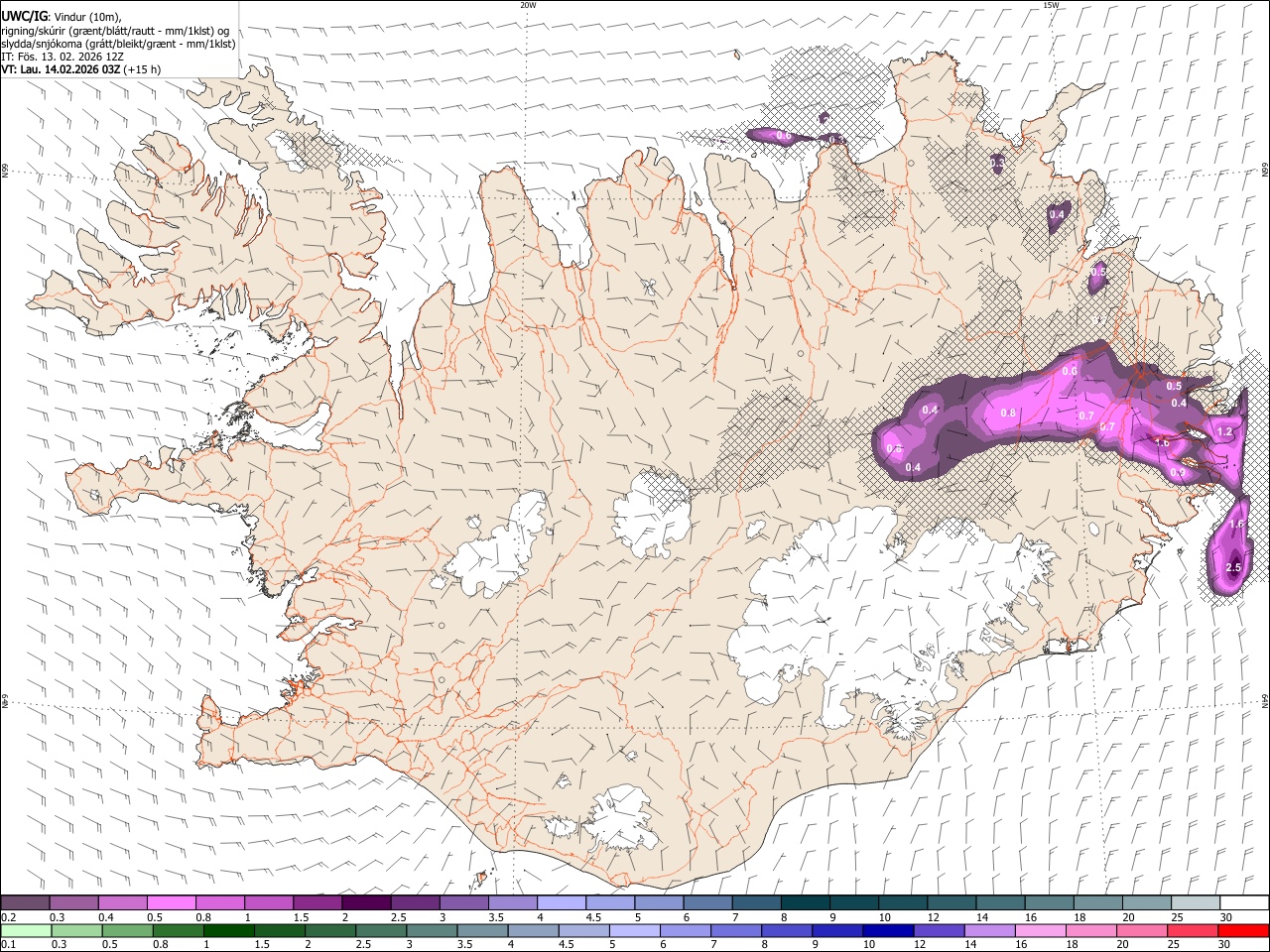Screen dimensions: 1270x952
Task: Click the deep blue 10 swatch in lower legend row
Action: coord(888,930)
